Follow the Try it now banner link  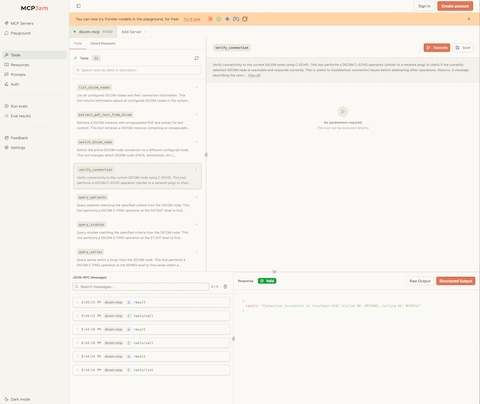(x=192, y=19)
